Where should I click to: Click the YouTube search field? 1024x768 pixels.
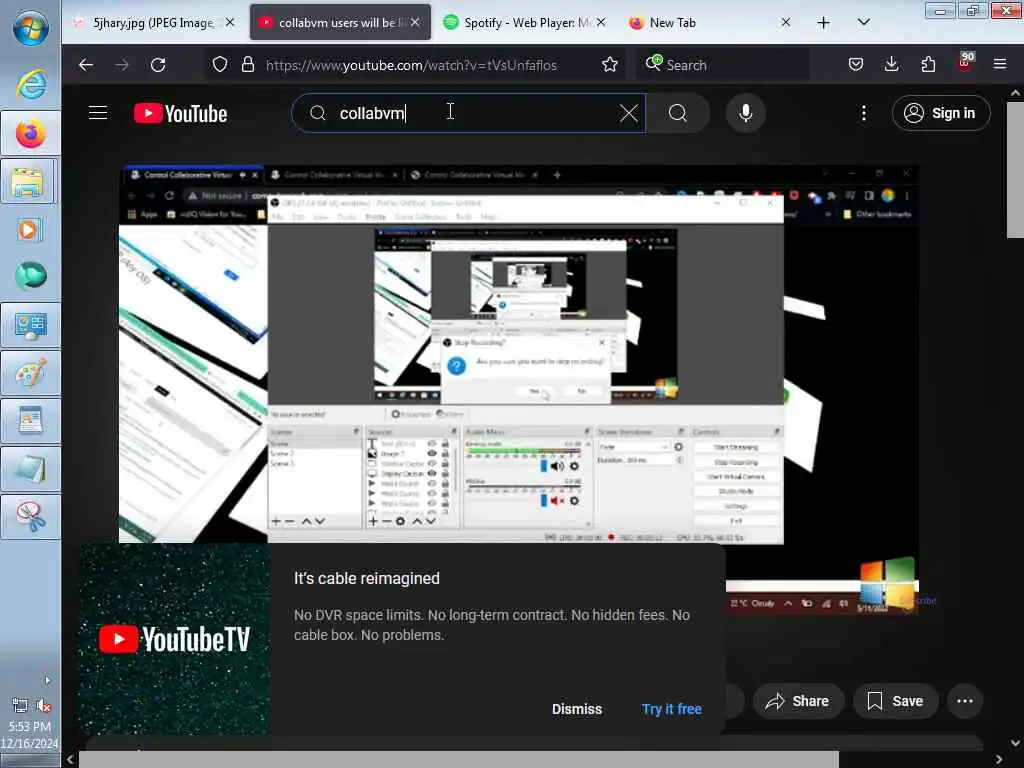pyautogui.click(x=468, y=114)
